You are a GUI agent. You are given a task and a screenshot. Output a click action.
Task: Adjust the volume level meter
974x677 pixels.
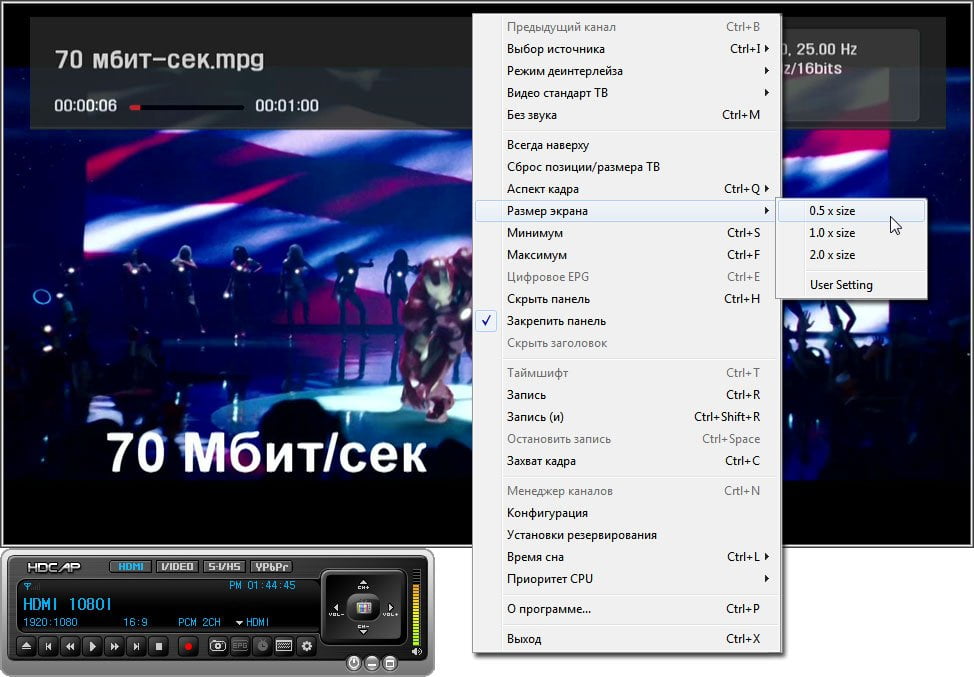tap(416, 608)
